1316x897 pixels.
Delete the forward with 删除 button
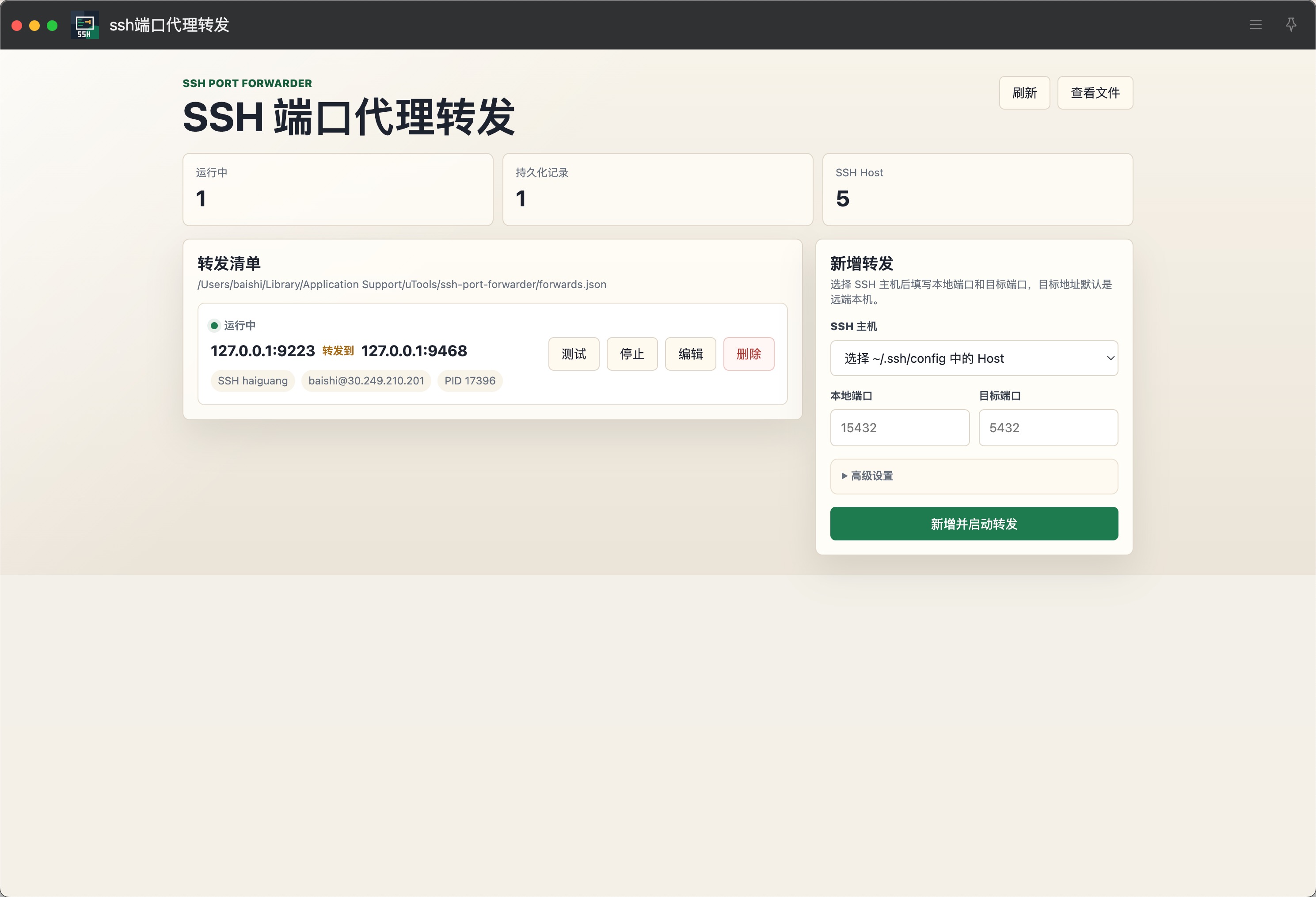pyautogui.click(x=749, y=354)
